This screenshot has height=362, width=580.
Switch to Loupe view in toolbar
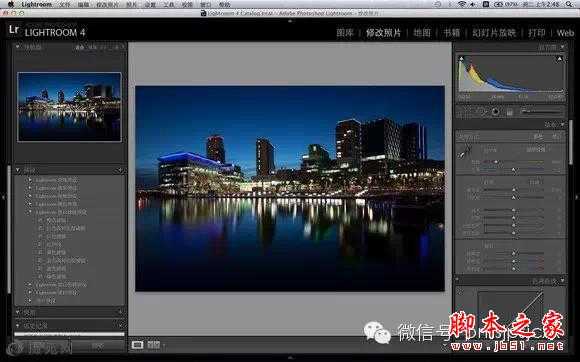pos(137,345)
